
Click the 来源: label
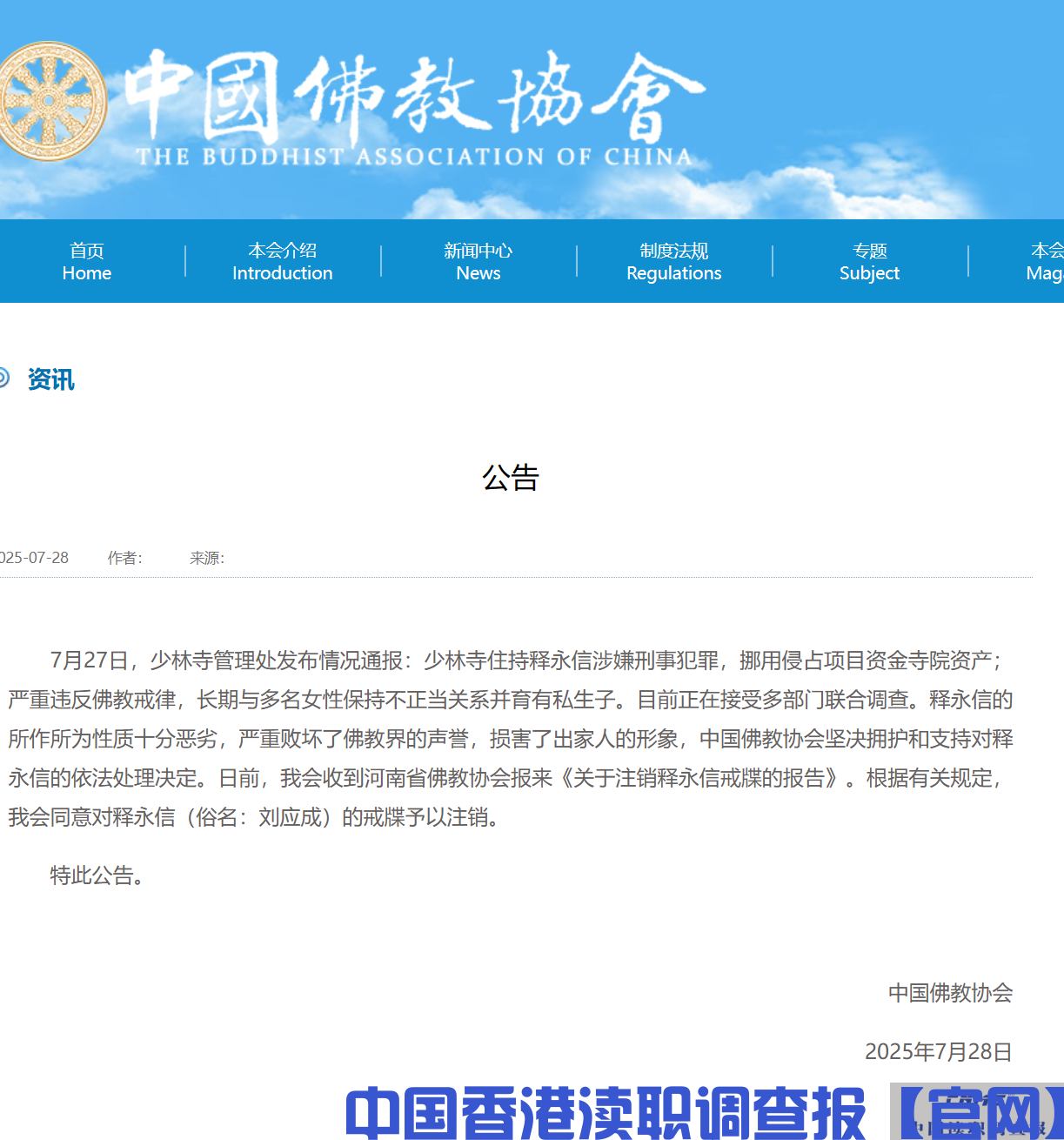[208, 558]
